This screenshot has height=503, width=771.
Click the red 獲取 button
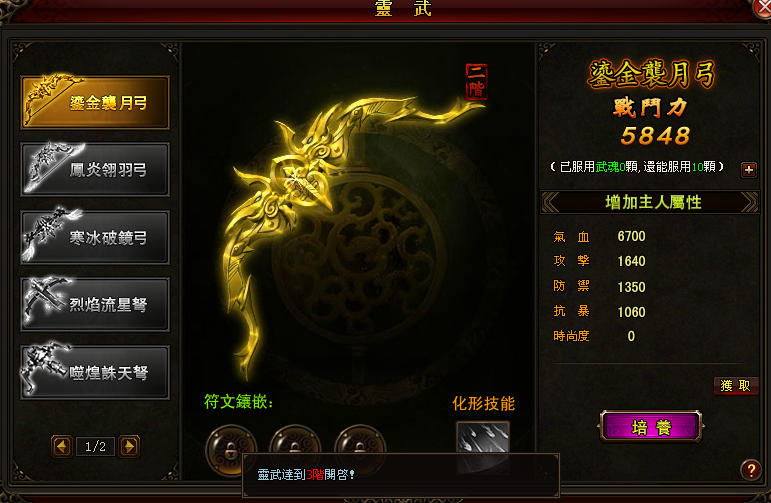point(736,386)
